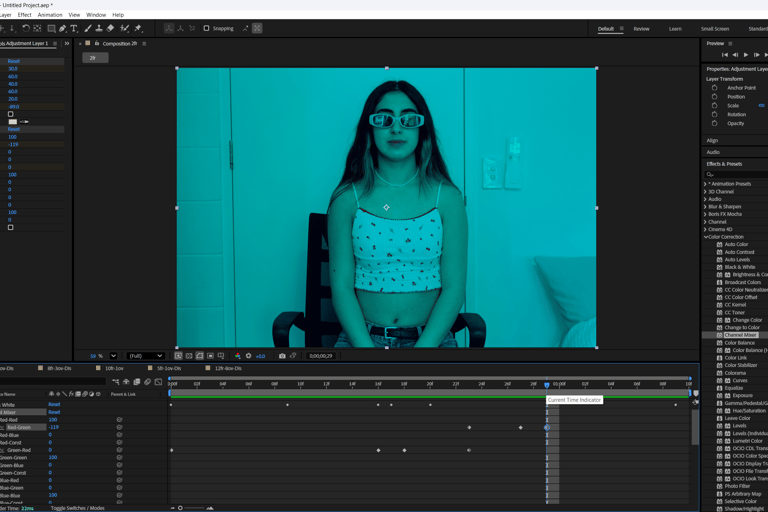This screenshot has height=512, width=768.
Task: Click the Green-Green pick whip spiral icon
Action: [x=119, y=458]
